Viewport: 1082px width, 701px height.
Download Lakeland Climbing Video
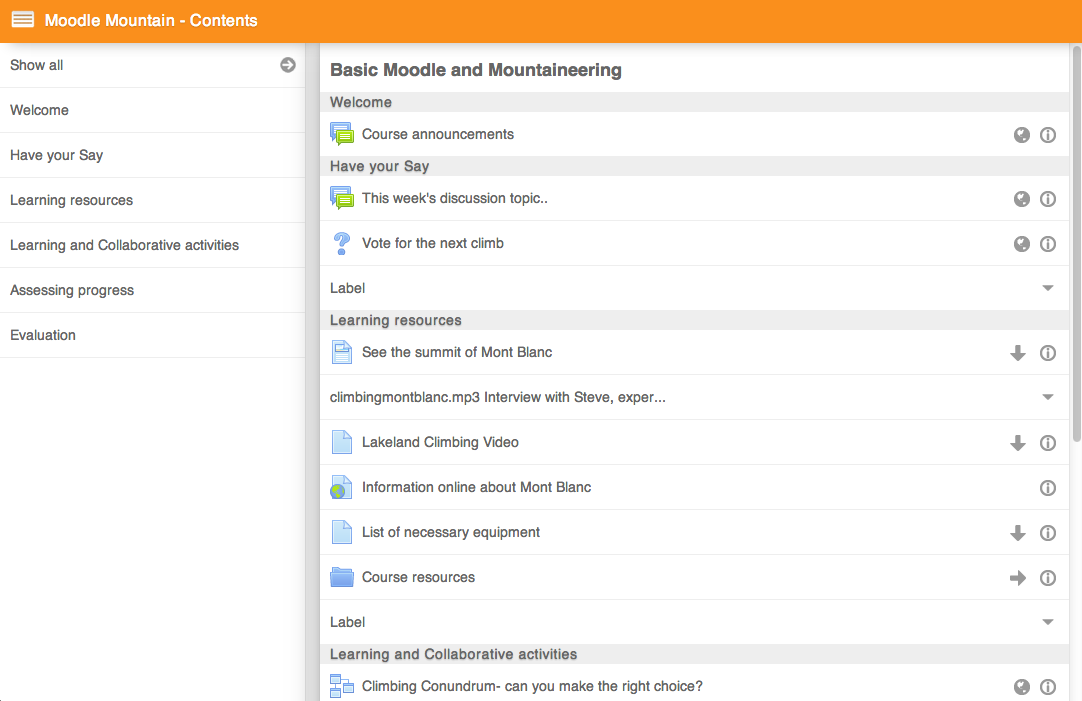click(x=1018, y=443)
